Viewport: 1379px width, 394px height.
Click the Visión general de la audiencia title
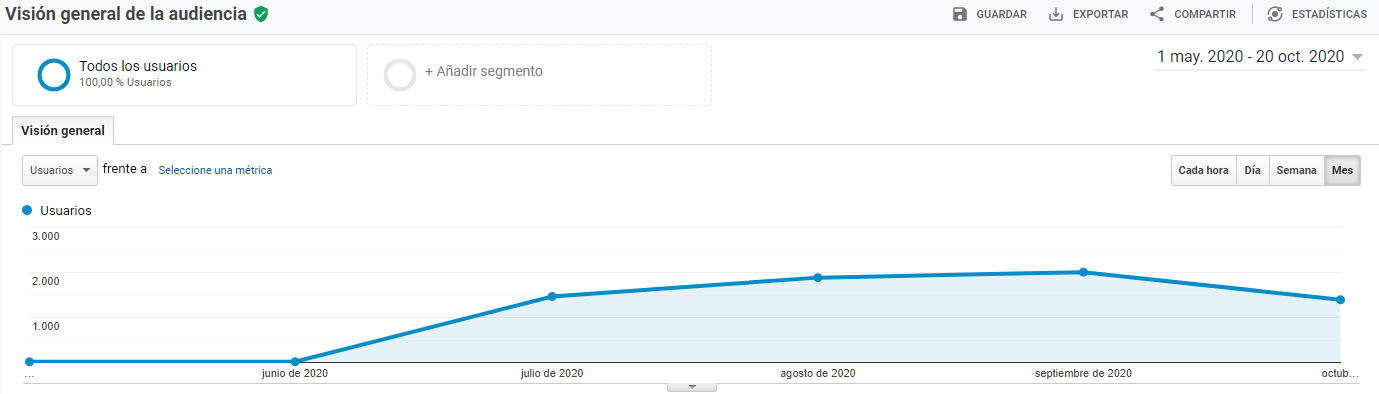coord(125,14)
